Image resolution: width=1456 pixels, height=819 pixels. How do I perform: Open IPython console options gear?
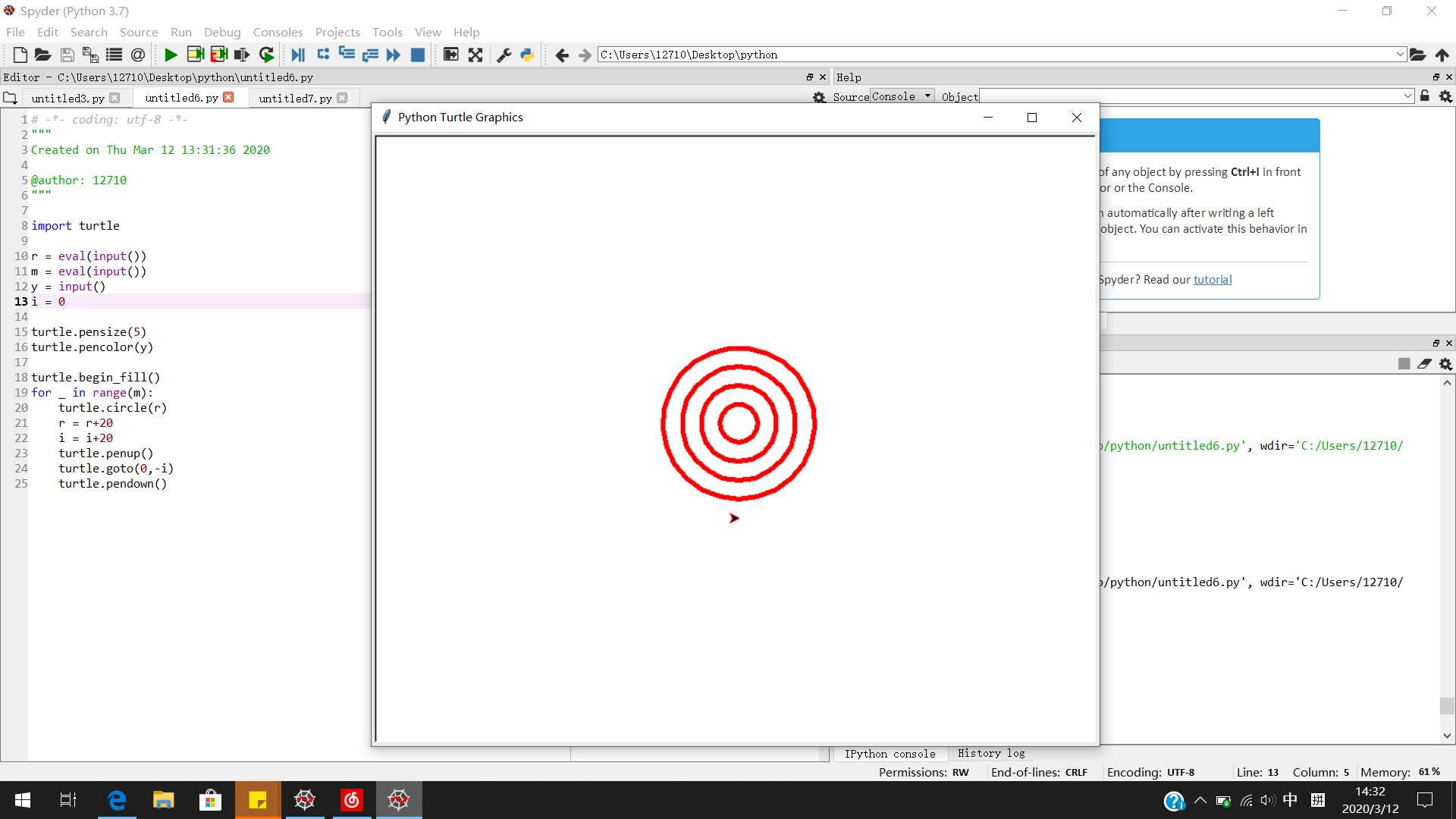point(1445,364)
